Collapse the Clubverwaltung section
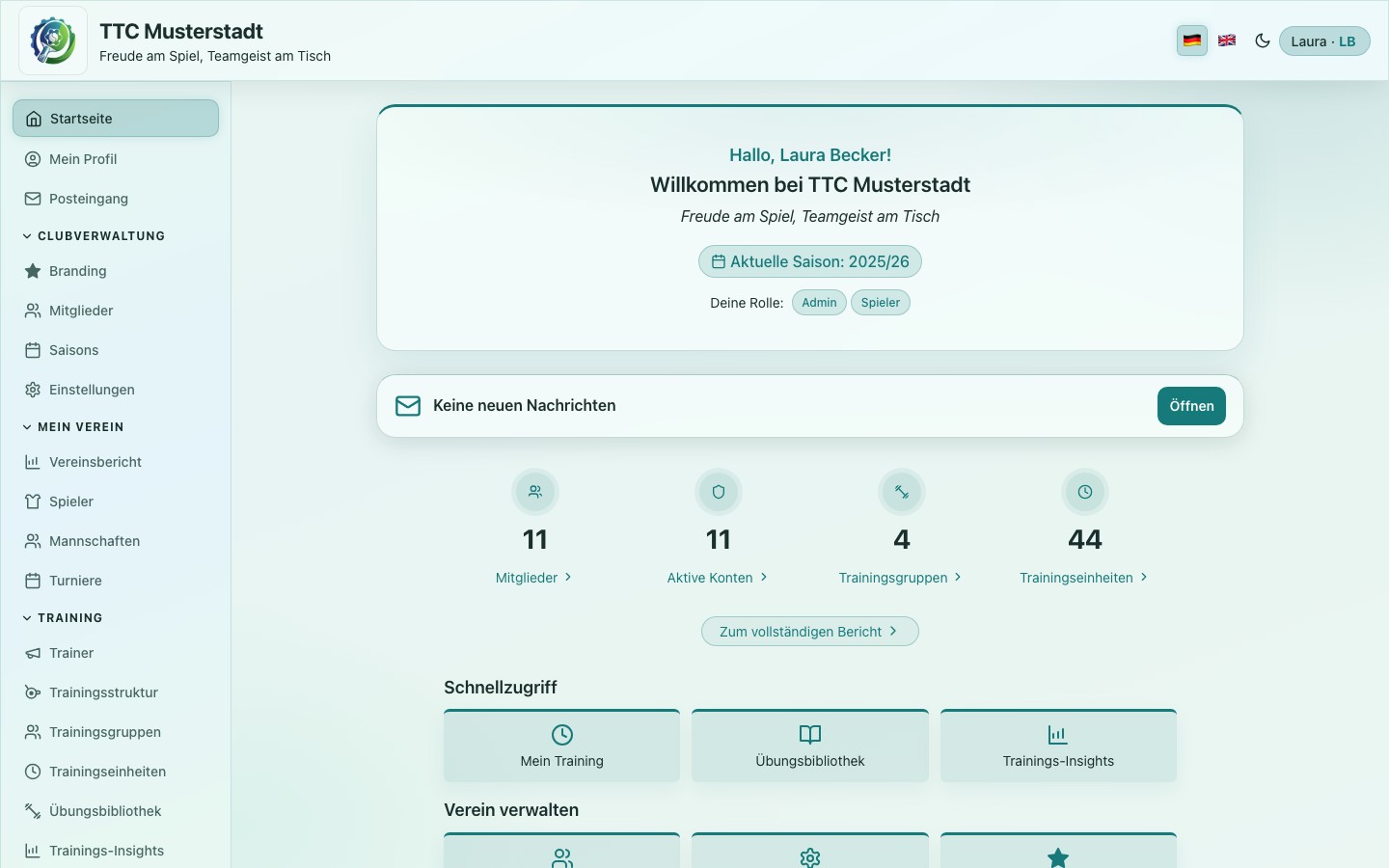 pos(95,236)
